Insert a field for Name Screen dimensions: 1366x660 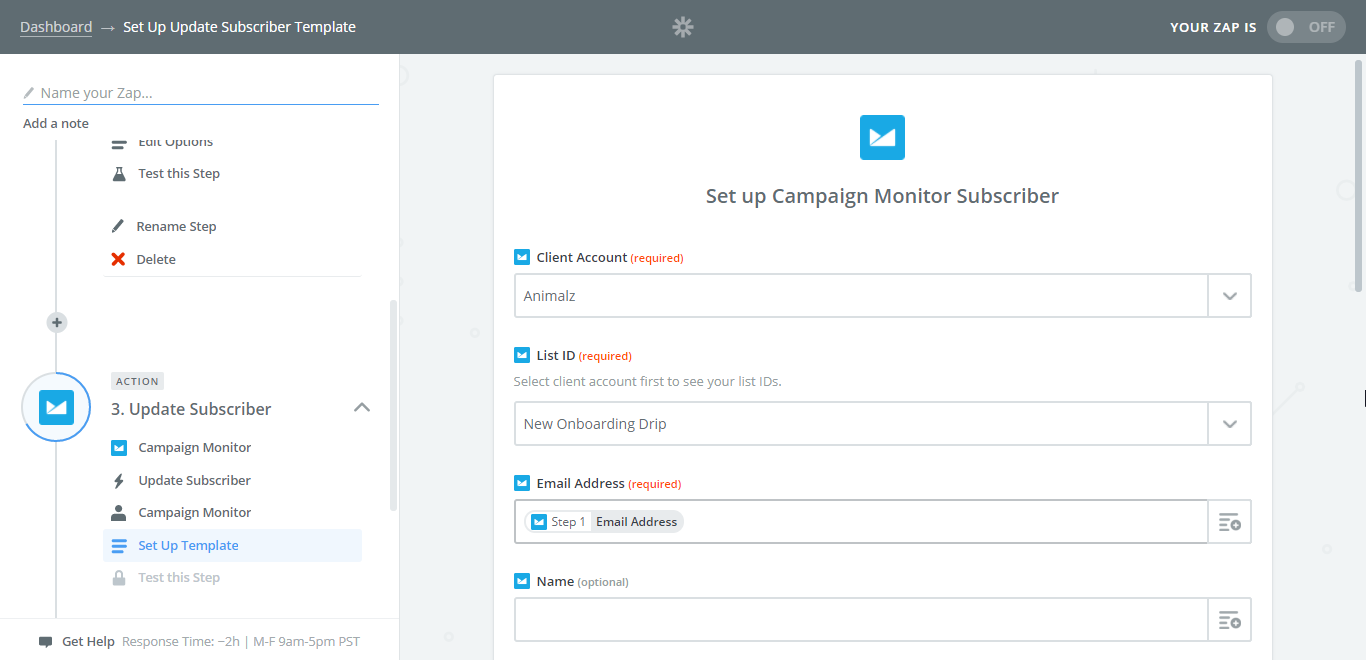1230,620
